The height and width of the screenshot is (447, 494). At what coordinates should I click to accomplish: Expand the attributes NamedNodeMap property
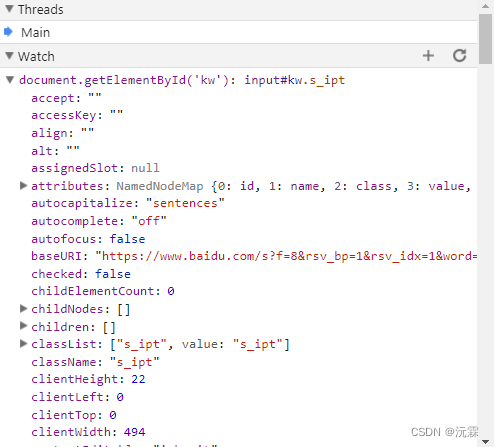tap(23, 186)
